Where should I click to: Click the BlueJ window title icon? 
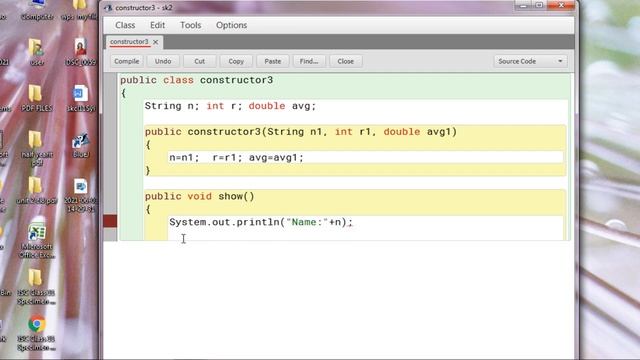click(108, 8)
